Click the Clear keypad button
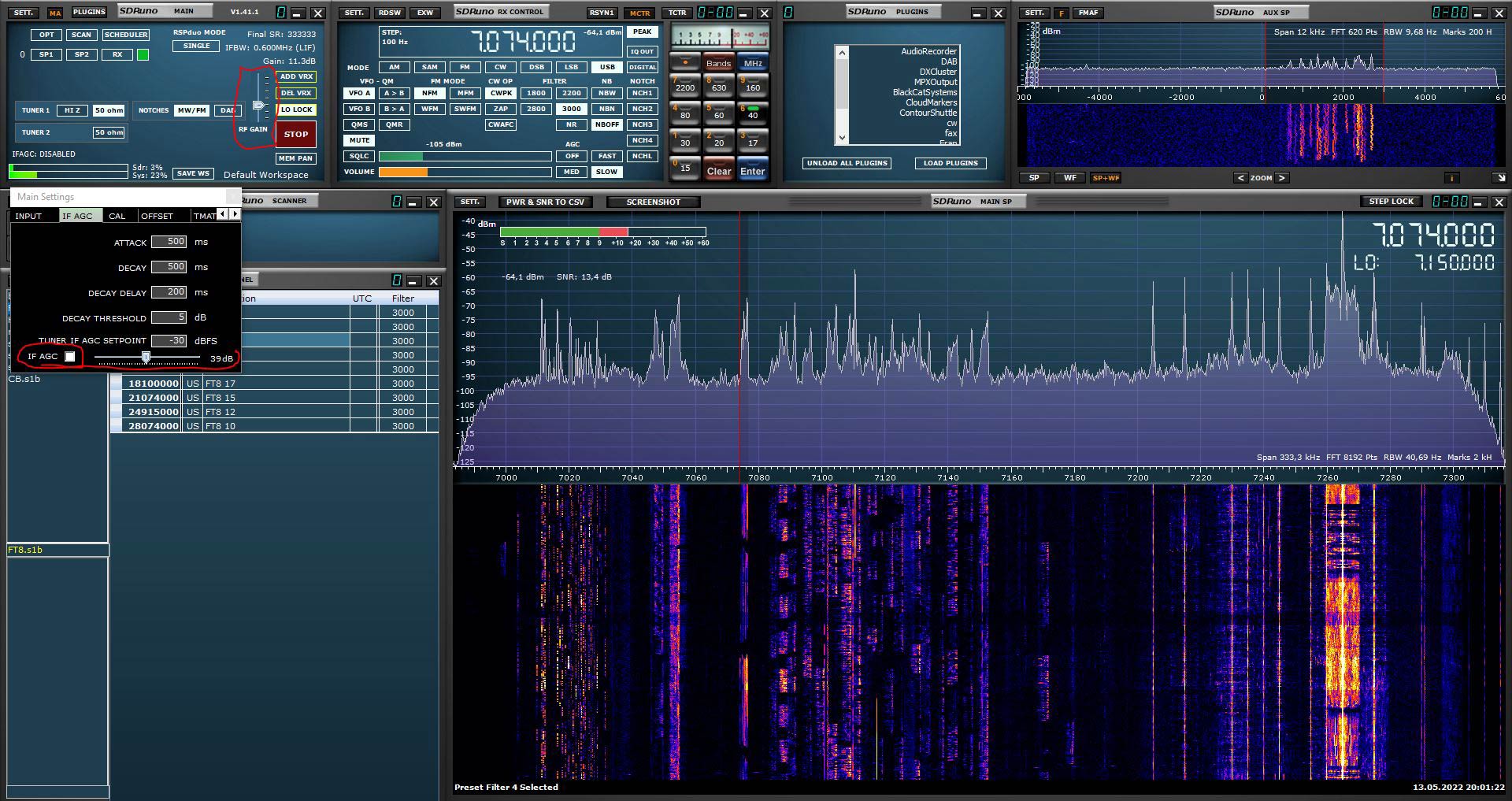Image resolution: width=1512 pixels, height=801 pixels. (x=718, y=170)
